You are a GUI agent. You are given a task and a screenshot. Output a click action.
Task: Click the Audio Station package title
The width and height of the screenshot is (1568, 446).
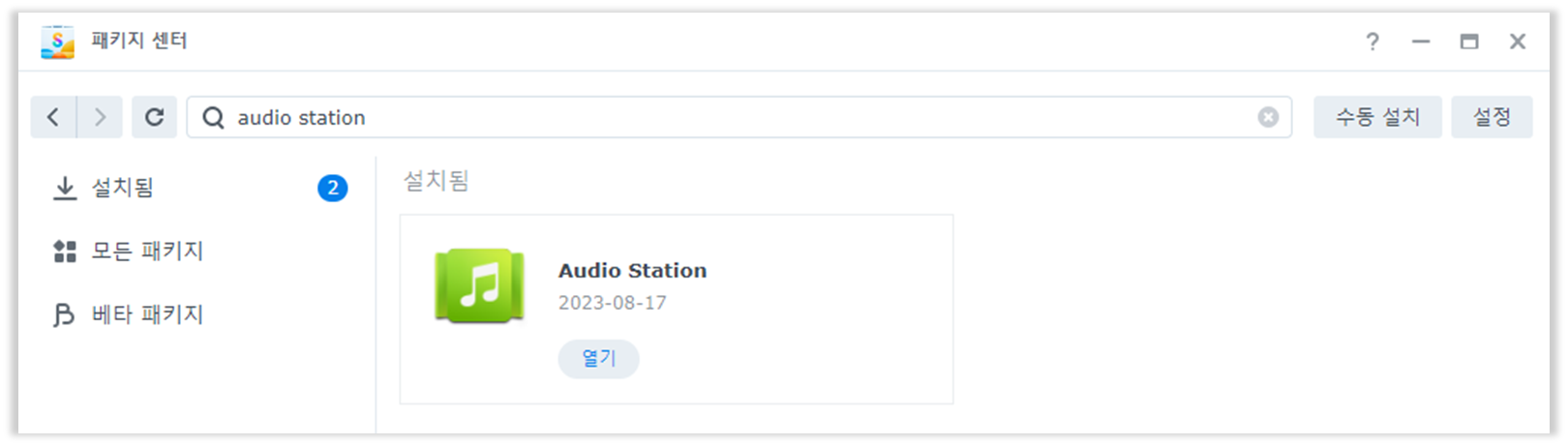pos(632,271)
